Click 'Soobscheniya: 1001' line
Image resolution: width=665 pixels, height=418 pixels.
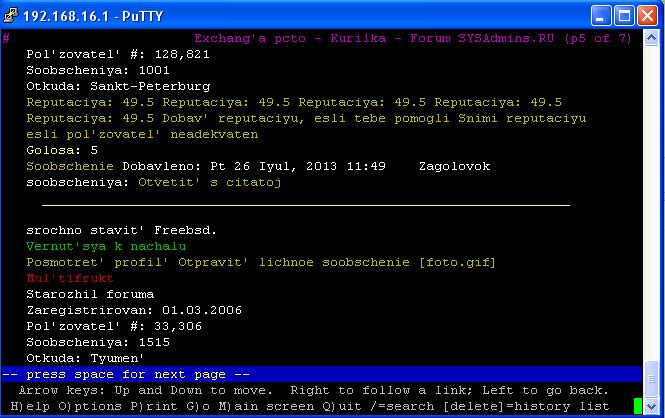[x=98, y=70]
